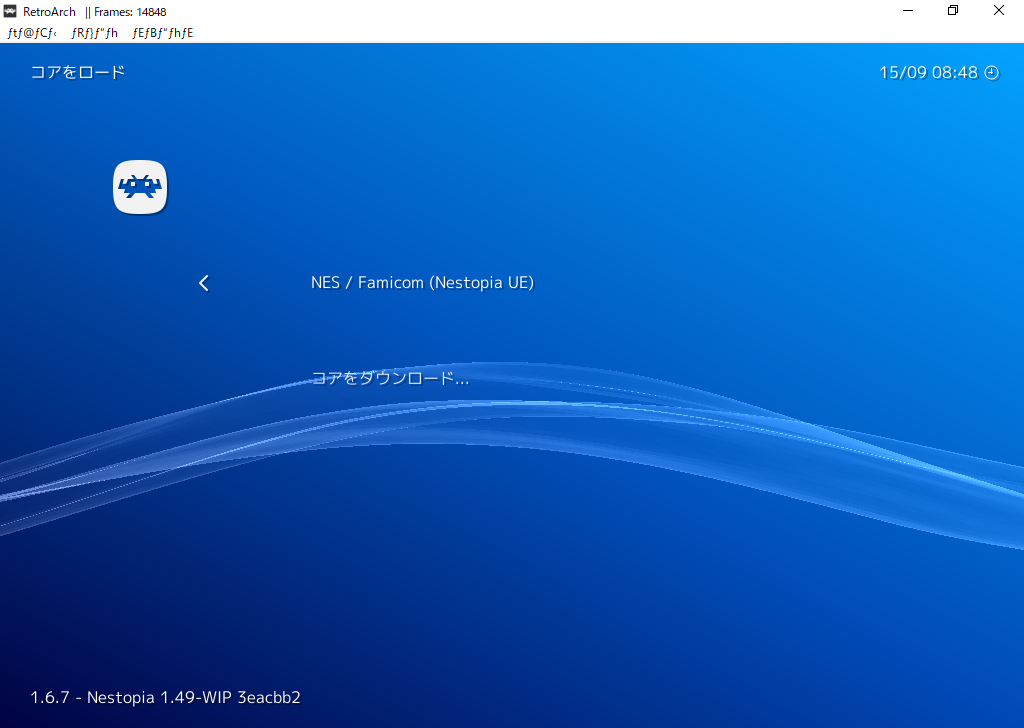This screenshot has height=728, width=1024.
Task: Click the RetroArch invader logo icon
Action: coord(140,187)
